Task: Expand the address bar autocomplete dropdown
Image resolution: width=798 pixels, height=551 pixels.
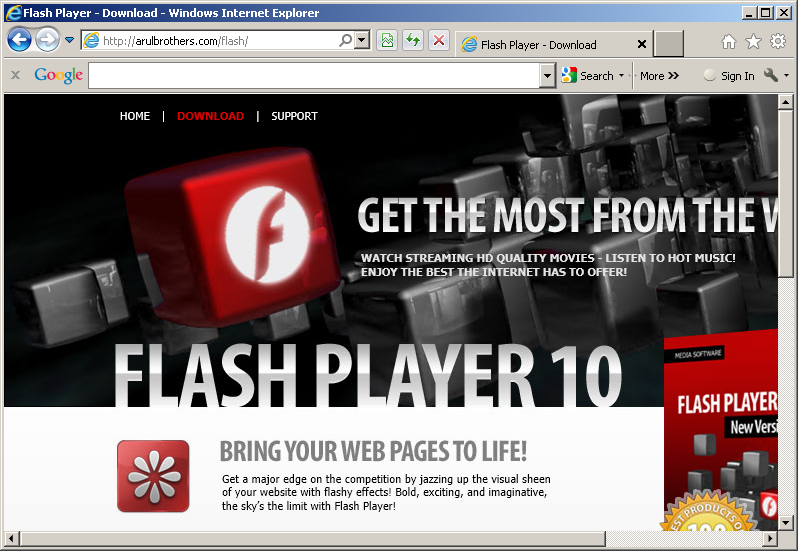Action: coord(362,40)
